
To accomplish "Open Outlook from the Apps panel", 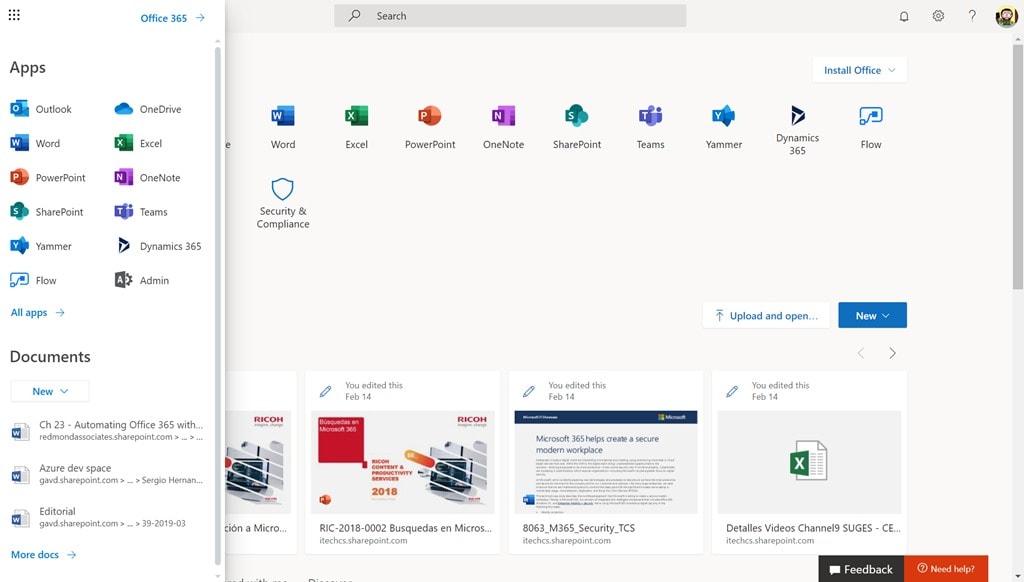I will pyautogui.click(x=40, y=109).
